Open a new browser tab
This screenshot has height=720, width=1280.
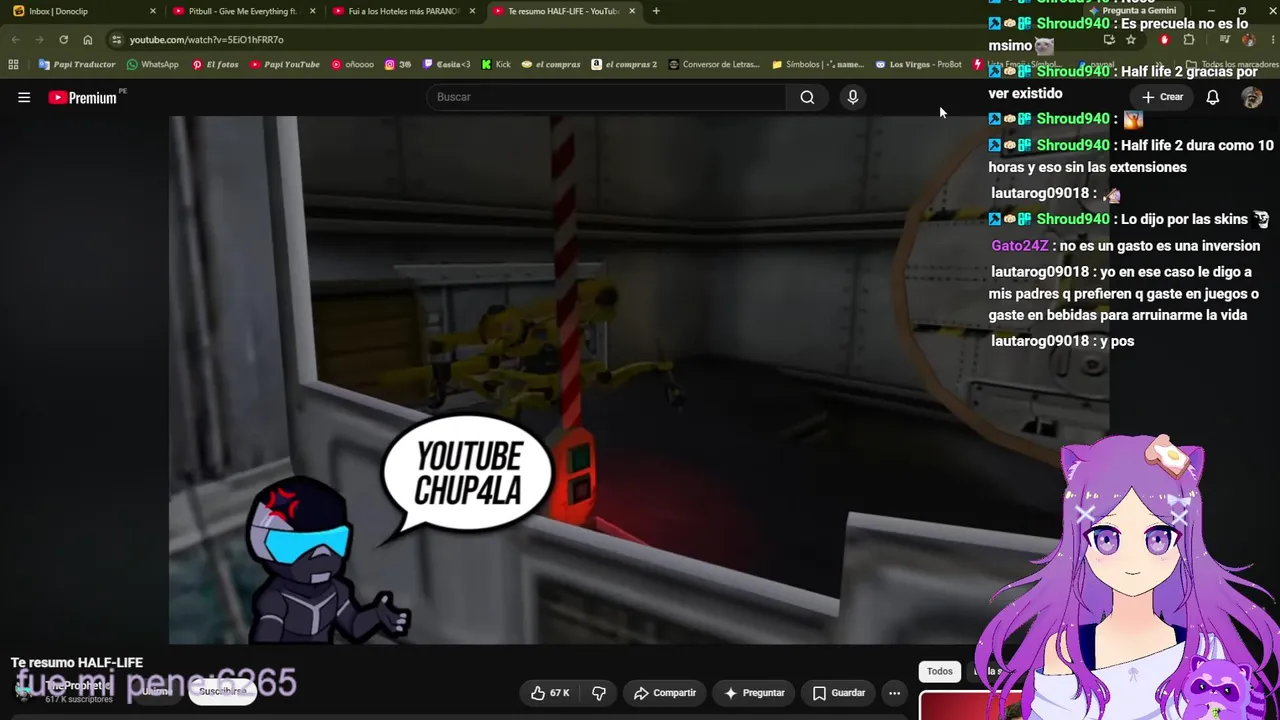pos(656,11)
